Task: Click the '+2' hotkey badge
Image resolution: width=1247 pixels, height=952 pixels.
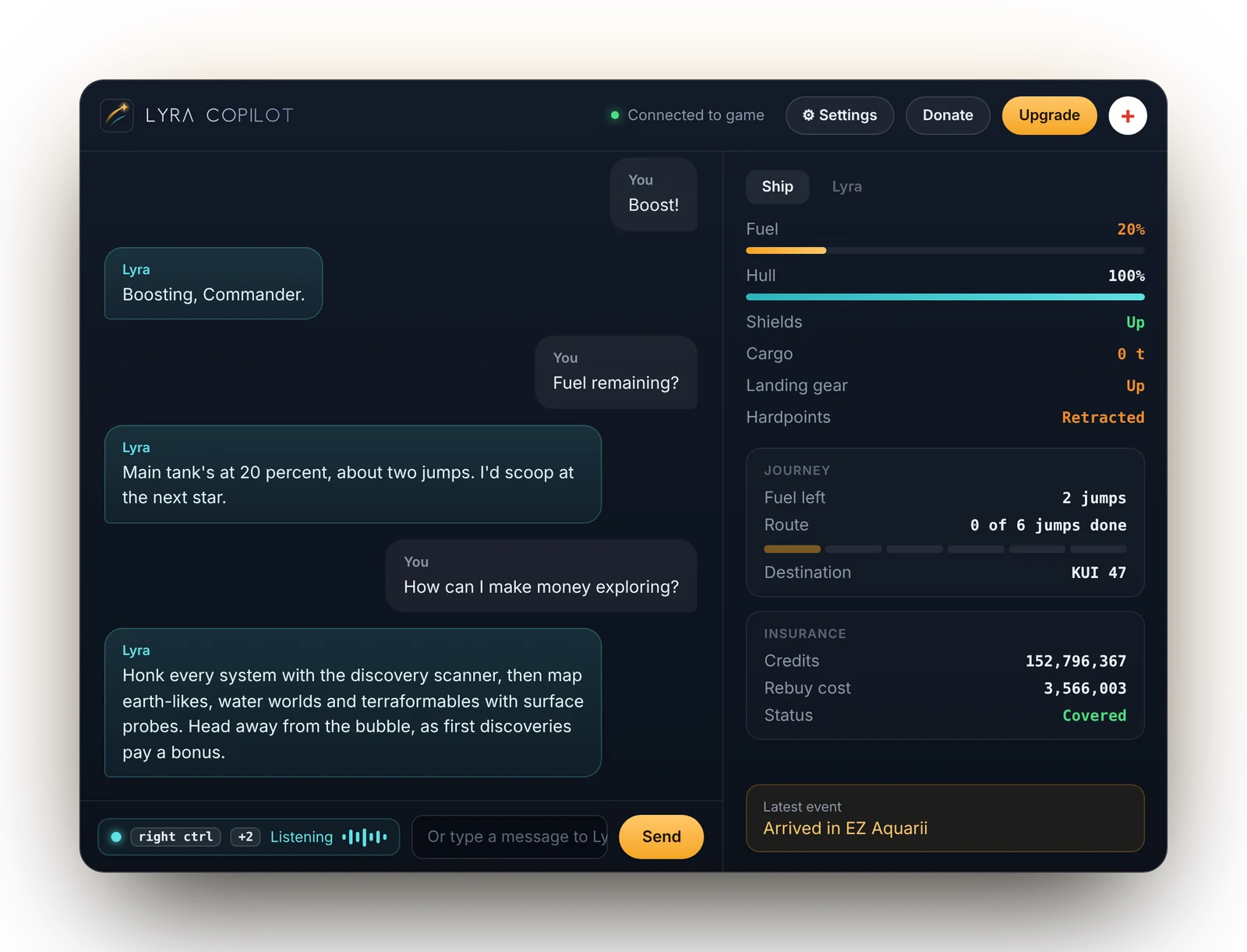Action: click(x=246, y=837)
